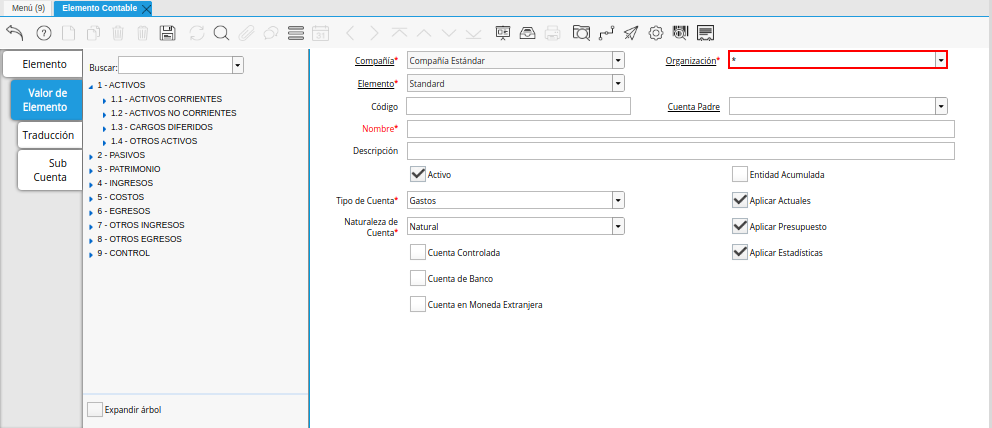Open the settings gear icon
992x428 pixels.
coord(656,33)
